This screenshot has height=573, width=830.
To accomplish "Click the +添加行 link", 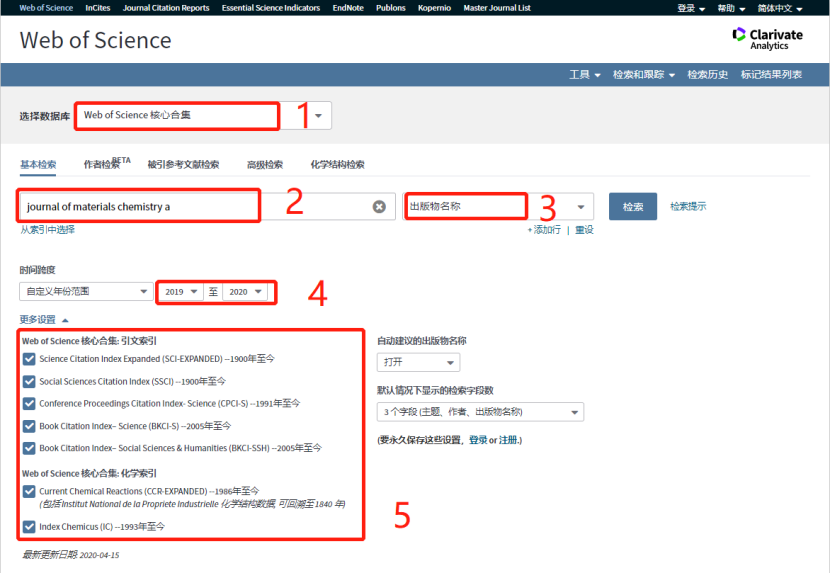I will (544, 230).
